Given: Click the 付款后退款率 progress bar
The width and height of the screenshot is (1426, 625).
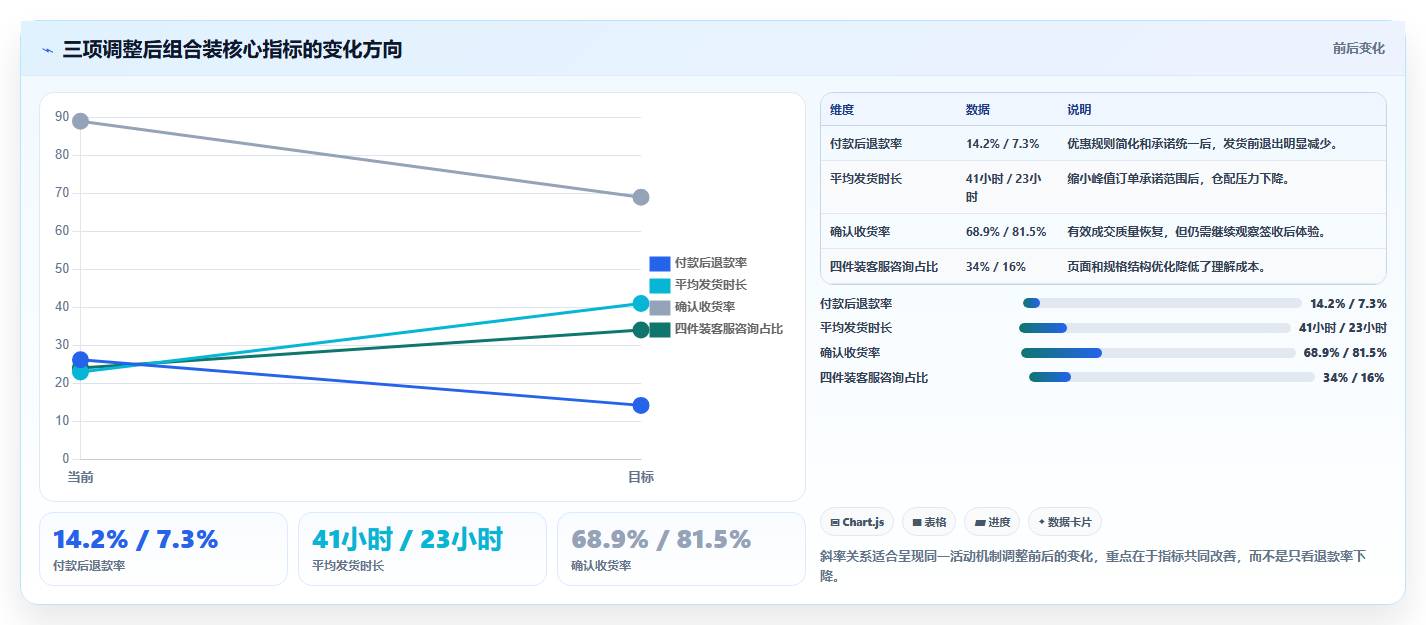Looking at the screenshot, I should (x=1162, y=303).
